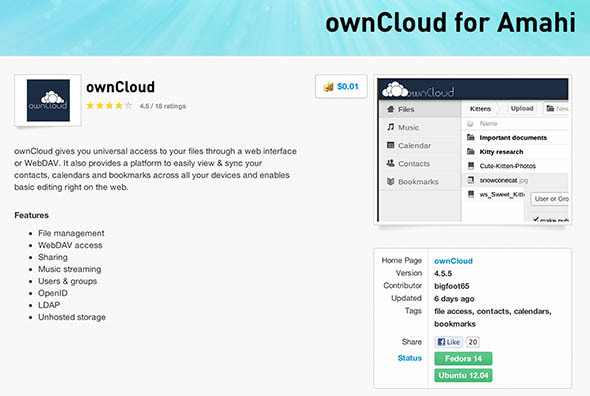Viewport: 590px width, 396px height.
Task: Click file icon beside ws_Sweet_Kitt
Action: tap(471, 194)
